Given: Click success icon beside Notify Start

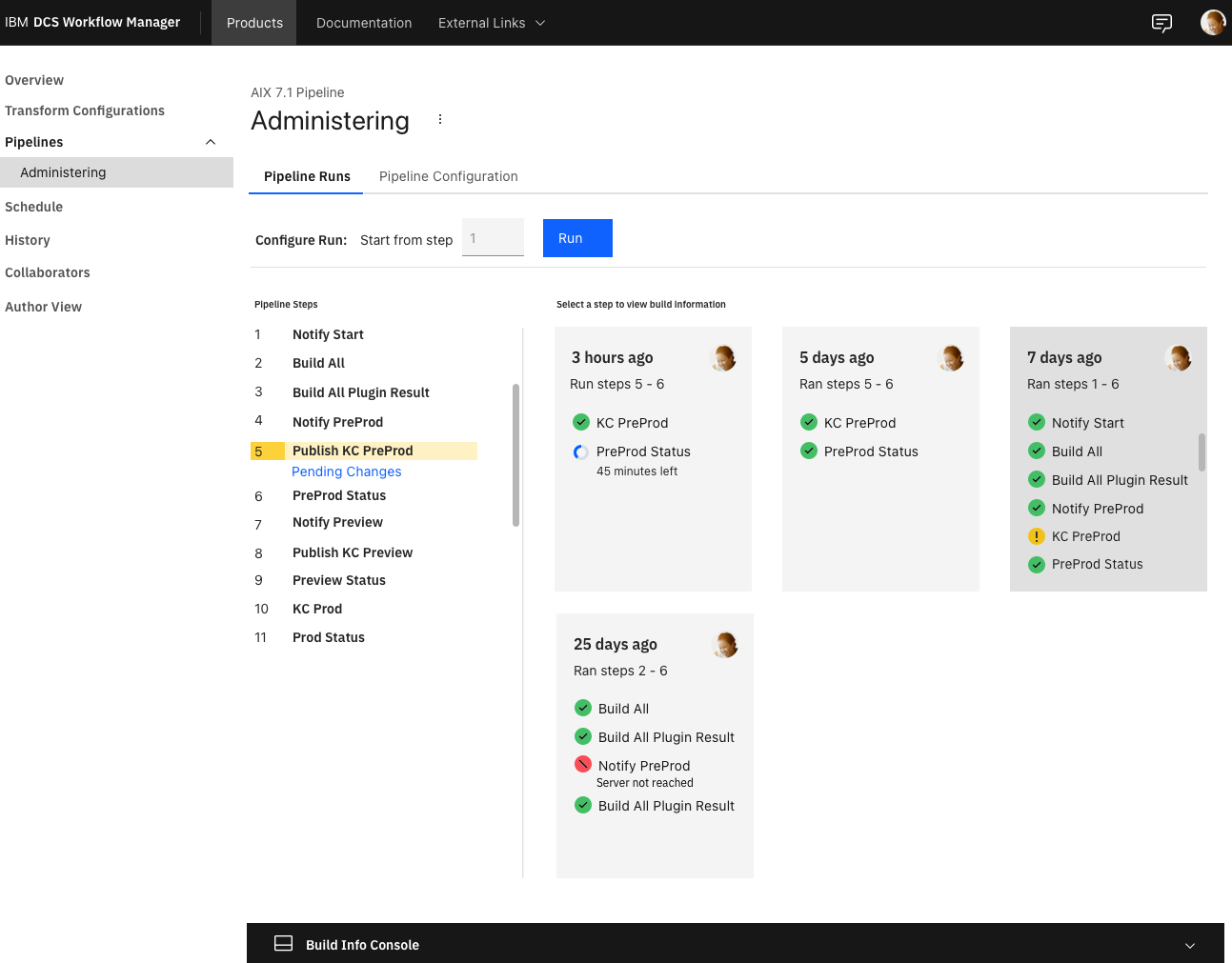Looking at the screenshot, I should (x=1037, y=422).
